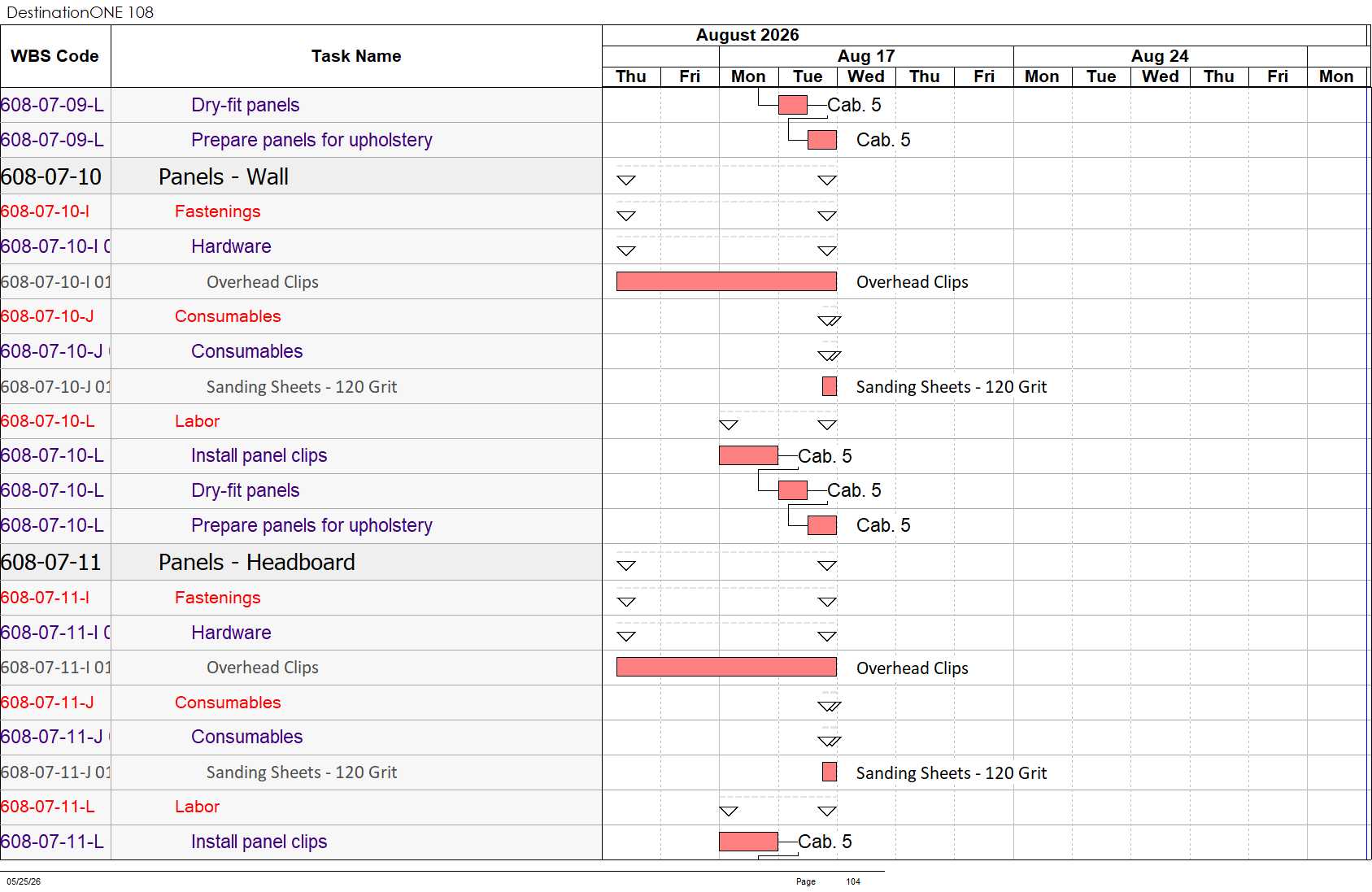Select red Consumables heading in row 608-07-11-J
The image size is (1372, 892).
click(228, 703)
